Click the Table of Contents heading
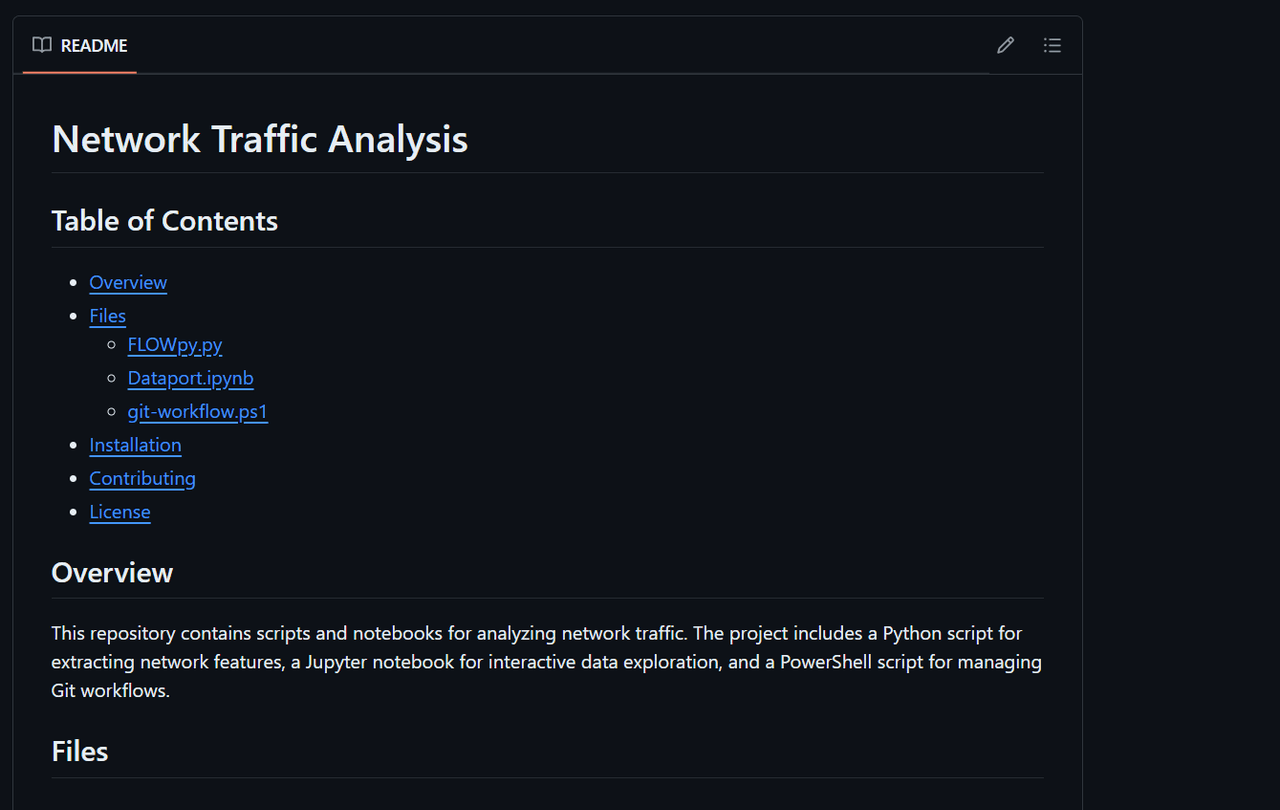The width and height of the screenshot is (1280, 810). coord(165,221)
